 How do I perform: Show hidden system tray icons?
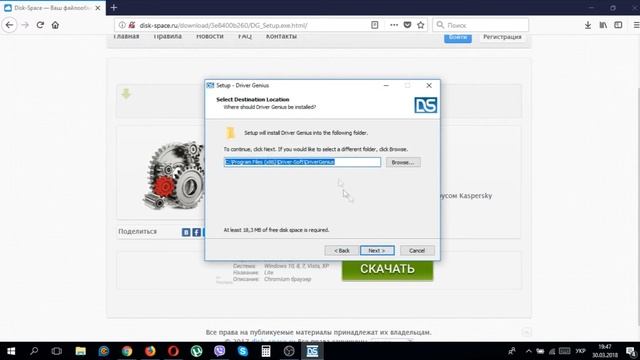(x=529, y=351)
